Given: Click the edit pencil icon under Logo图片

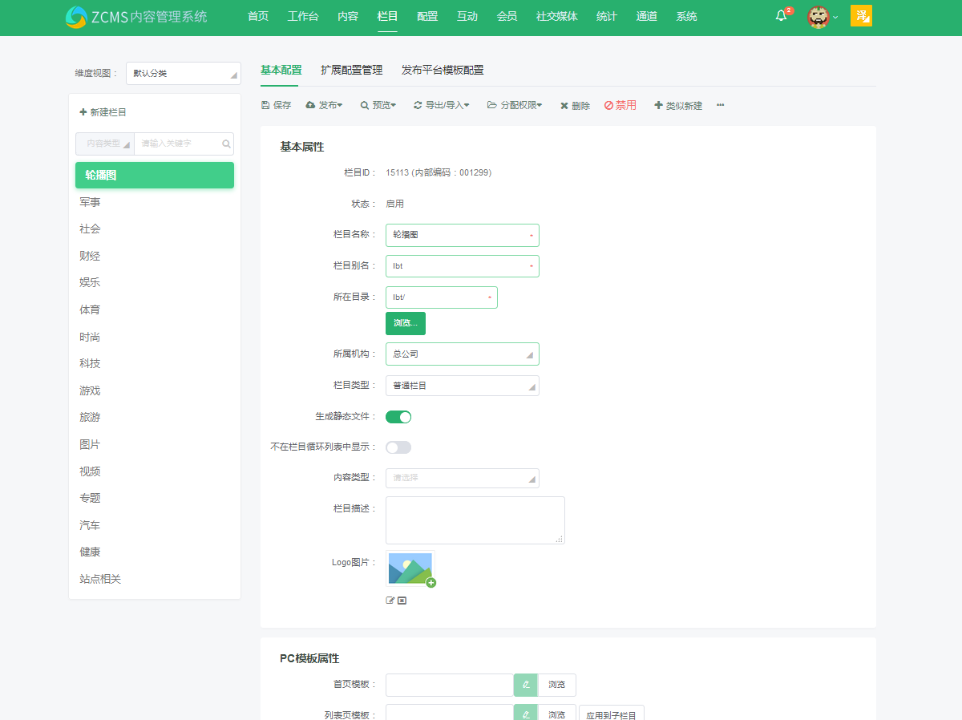Looking at the screenshot, I should (390, 600).
